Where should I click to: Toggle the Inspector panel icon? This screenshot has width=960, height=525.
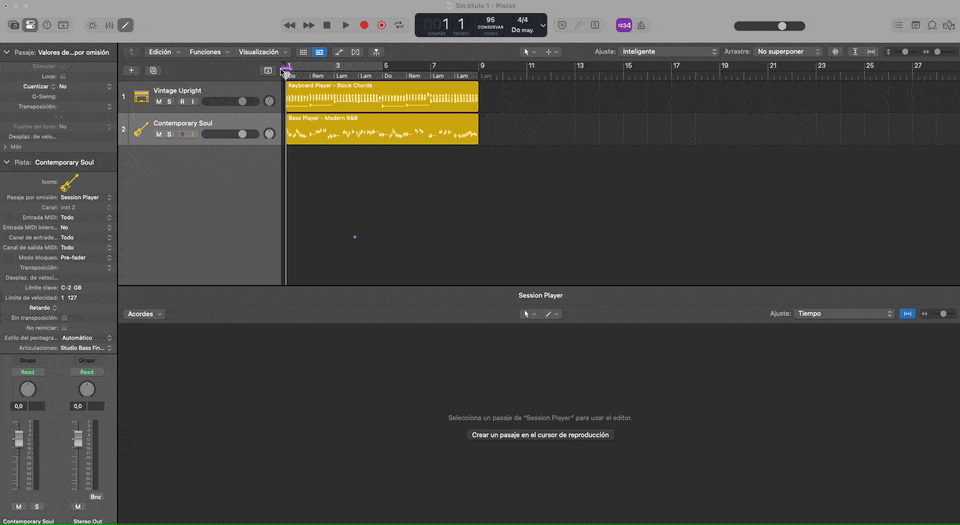click(30, 25)
